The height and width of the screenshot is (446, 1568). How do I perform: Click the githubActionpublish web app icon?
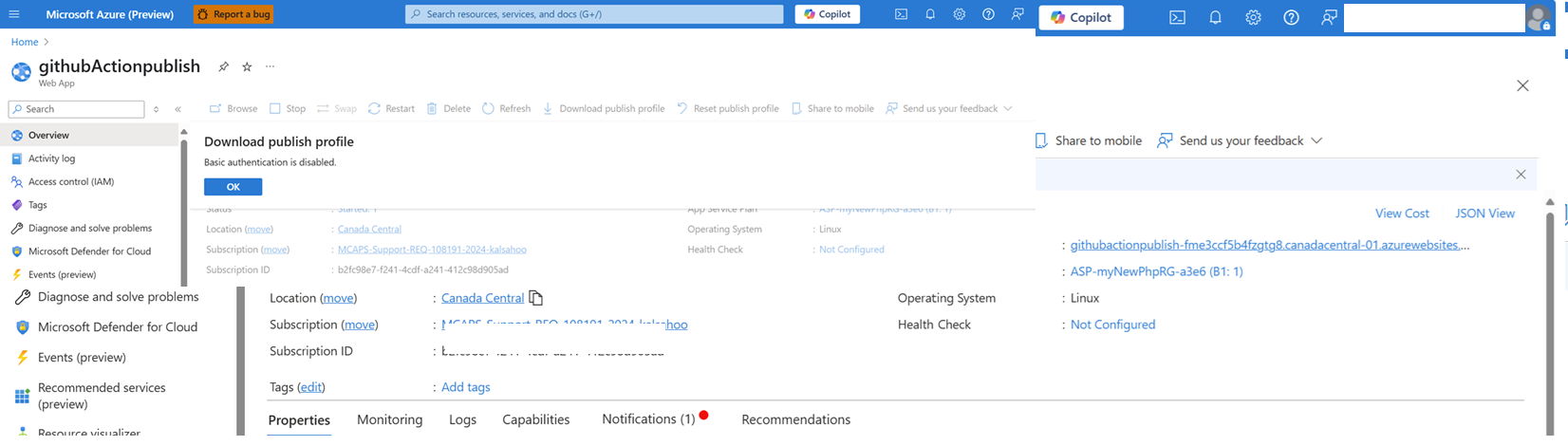click(x=21, y=72)
